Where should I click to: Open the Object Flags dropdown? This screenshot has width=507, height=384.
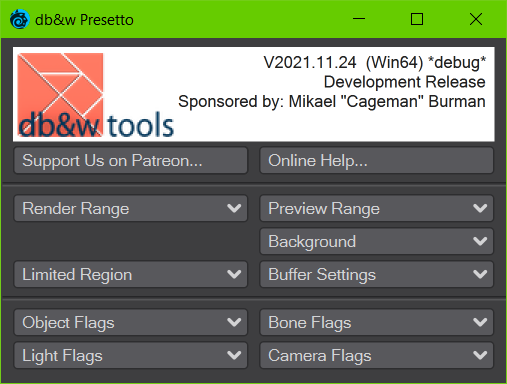pos(131,322)
